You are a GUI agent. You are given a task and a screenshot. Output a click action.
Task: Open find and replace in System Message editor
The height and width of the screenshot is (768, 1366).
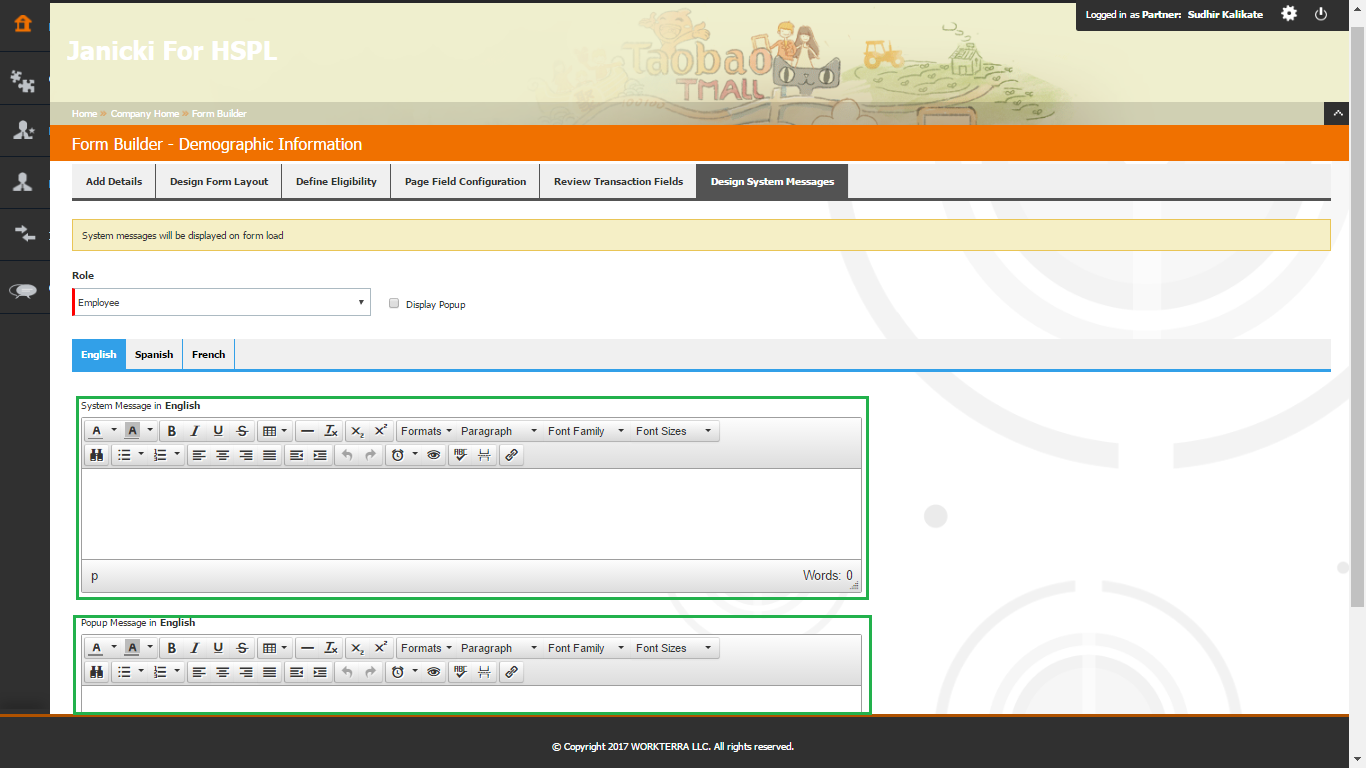[x=96, y=455]
